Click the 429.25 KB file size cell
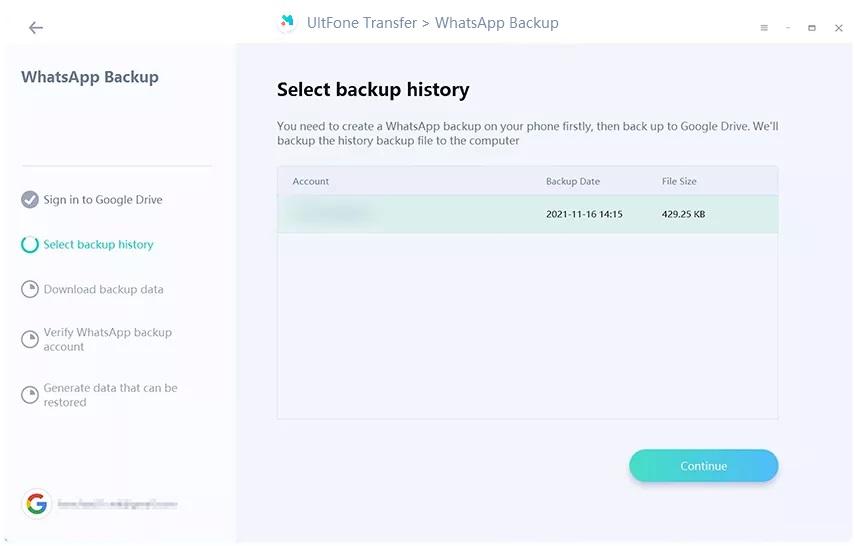Image resolution: width=855 pixels, height=546 pixels. (x=683, y=214)
